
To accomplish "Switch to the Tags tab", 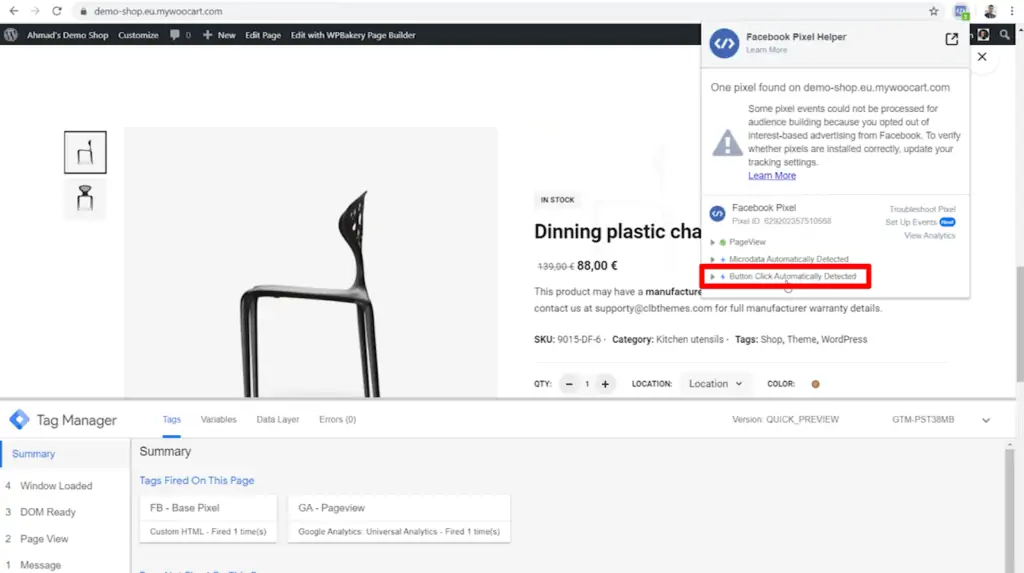I will pyautogui.click(x=171, y=419).
